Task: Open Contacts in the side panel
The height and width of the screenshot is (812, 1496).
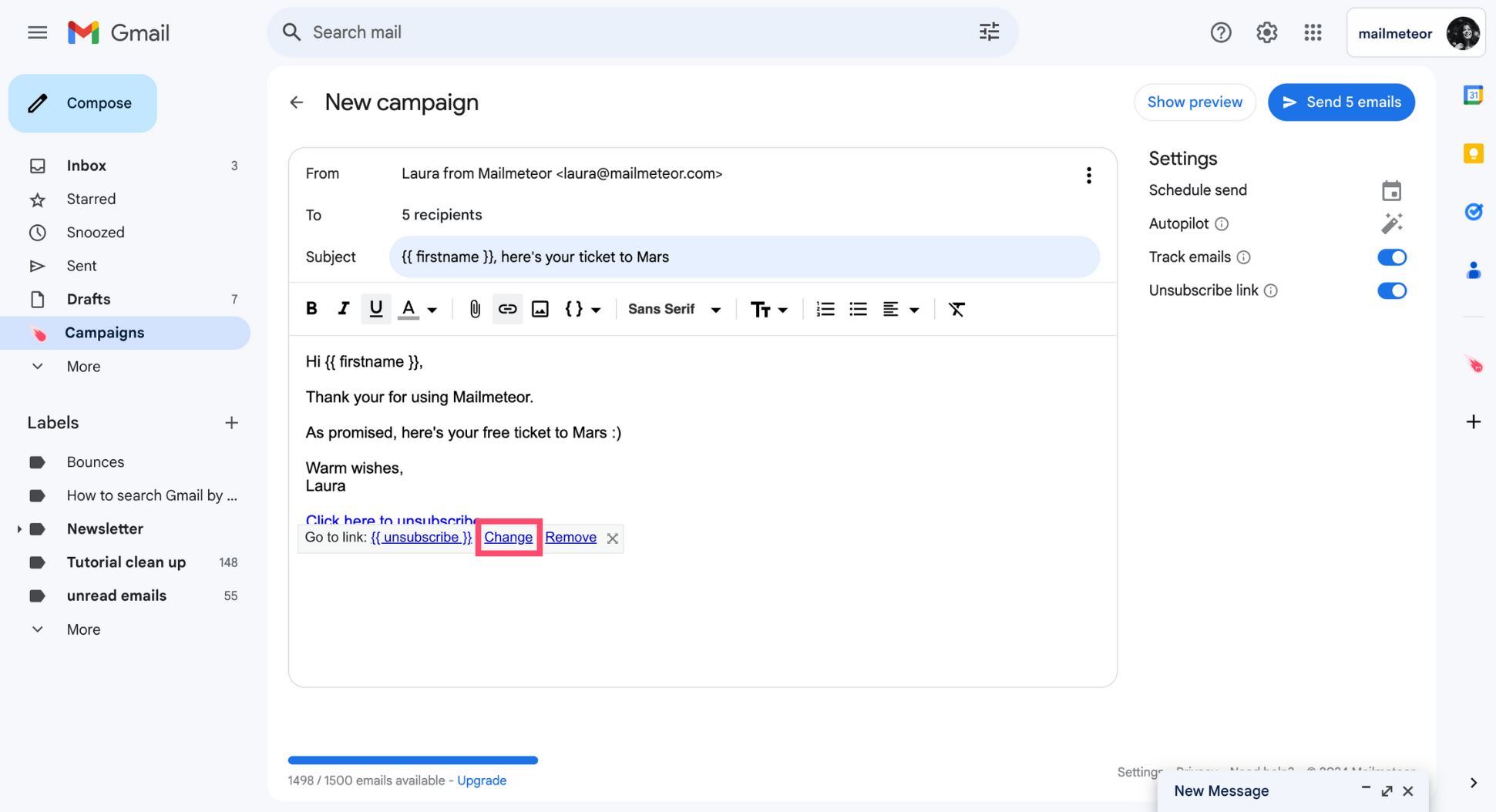Action: coord(1473,270)
